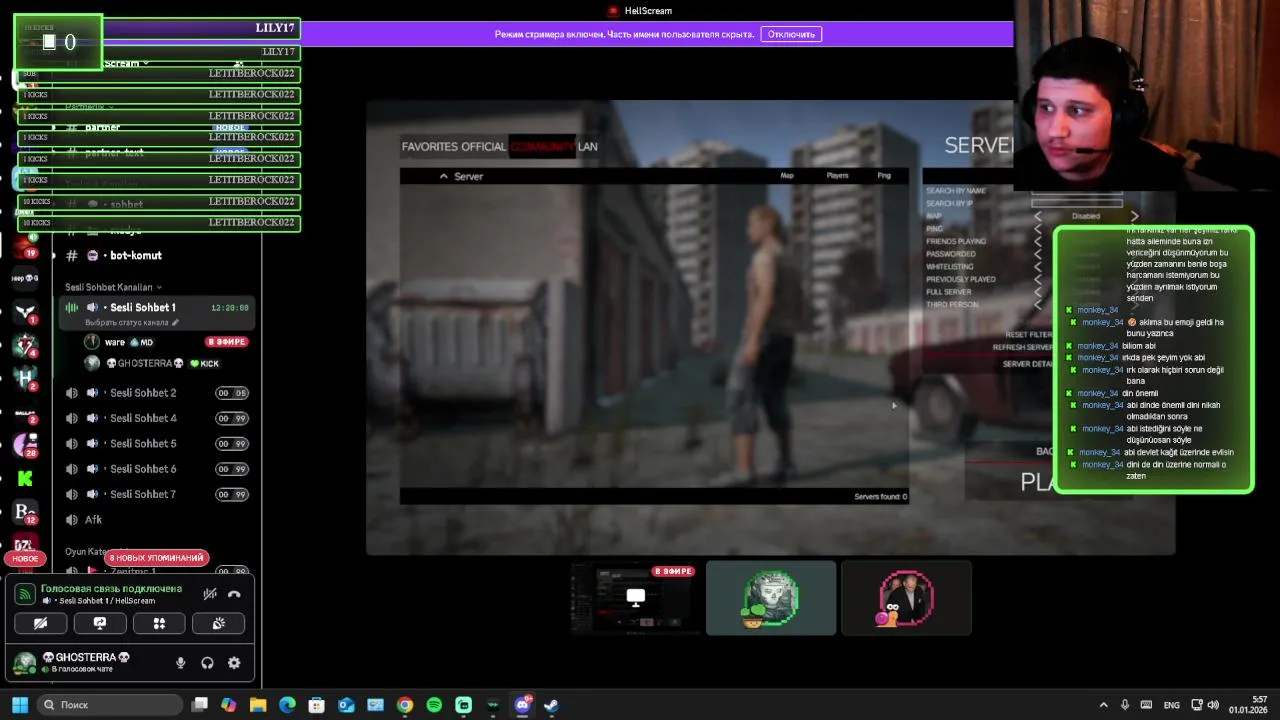Click WHITELISTING filter left arrow

click(x=1037, y=267)
